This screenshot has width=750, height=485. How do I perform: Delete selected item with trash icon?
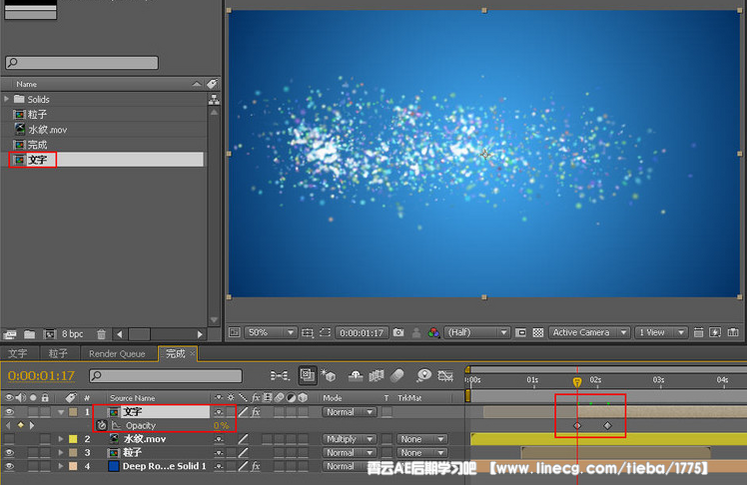point(101,334)
